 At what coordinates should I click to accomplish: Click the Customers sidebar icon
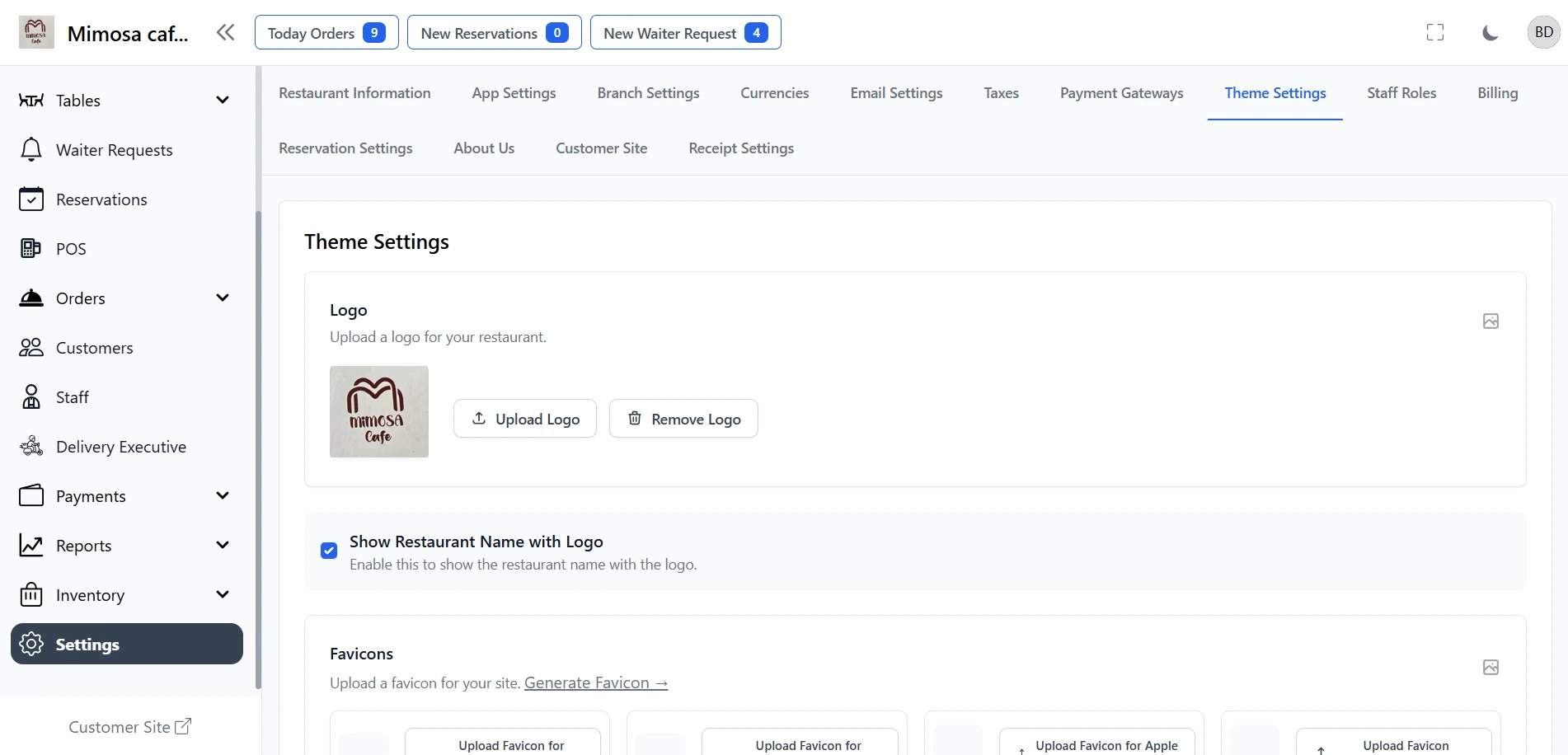coord(31,347)
